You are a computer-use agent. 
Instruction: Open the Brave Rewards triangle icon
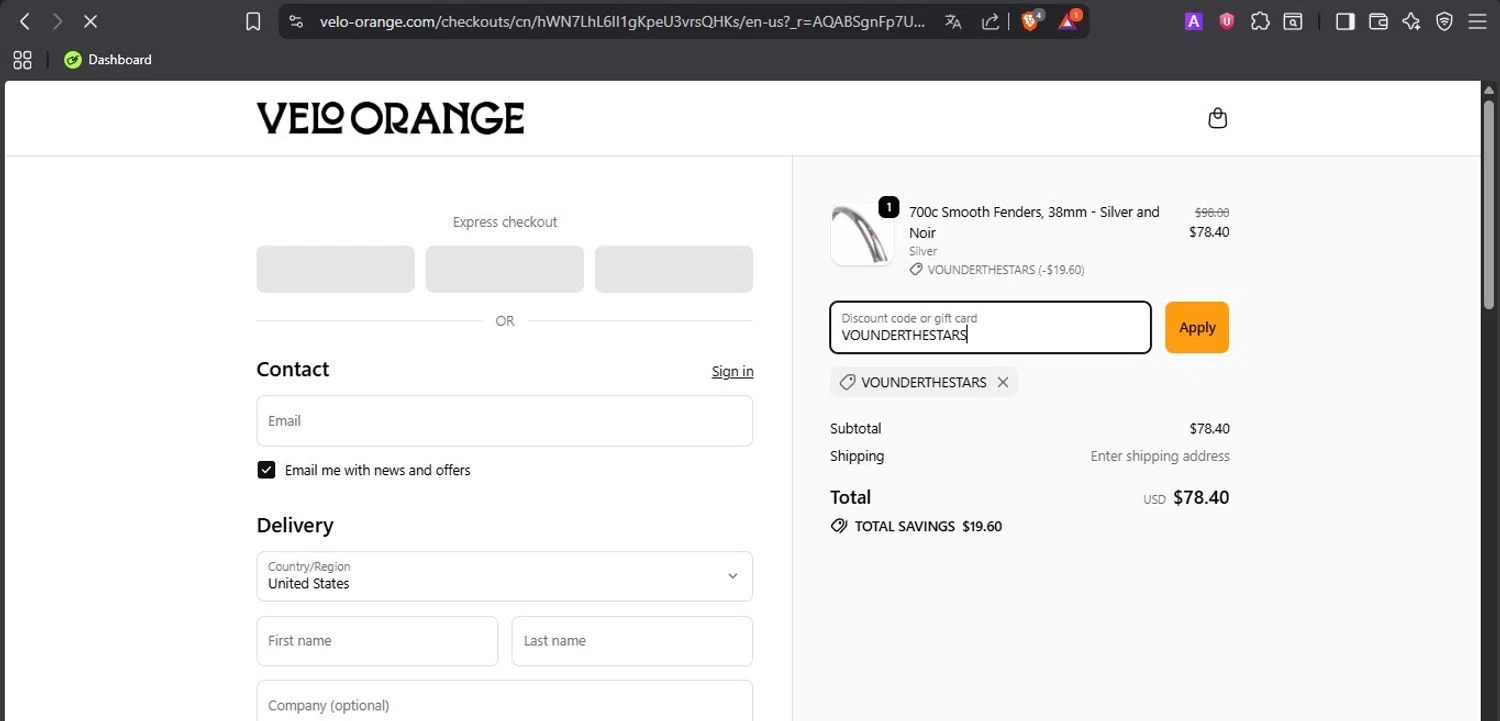pos(1069,20)
